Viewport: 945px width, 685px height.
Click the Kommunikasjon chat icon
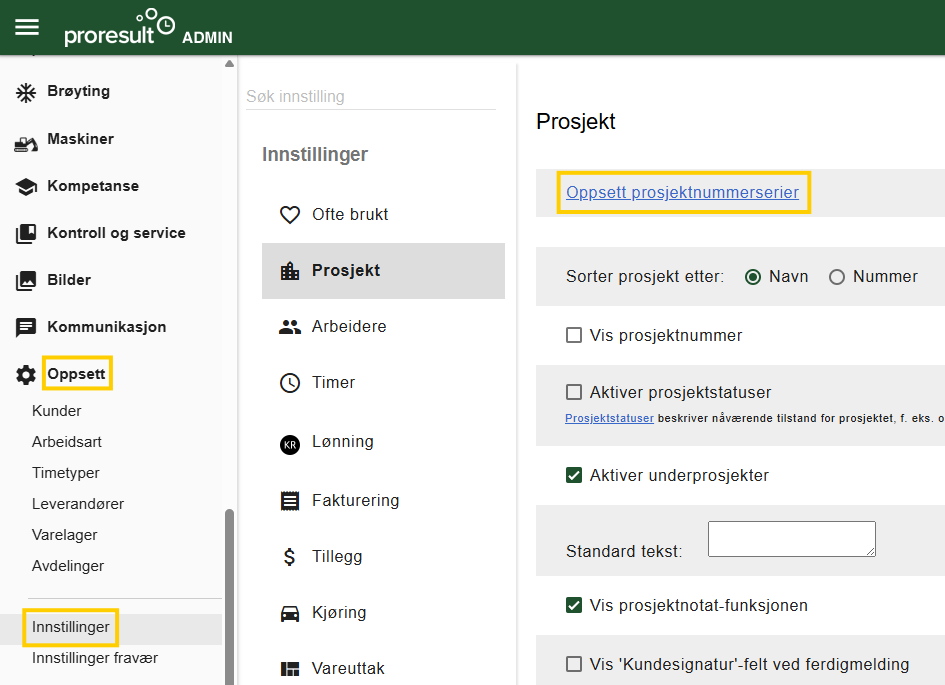(25, 327)
